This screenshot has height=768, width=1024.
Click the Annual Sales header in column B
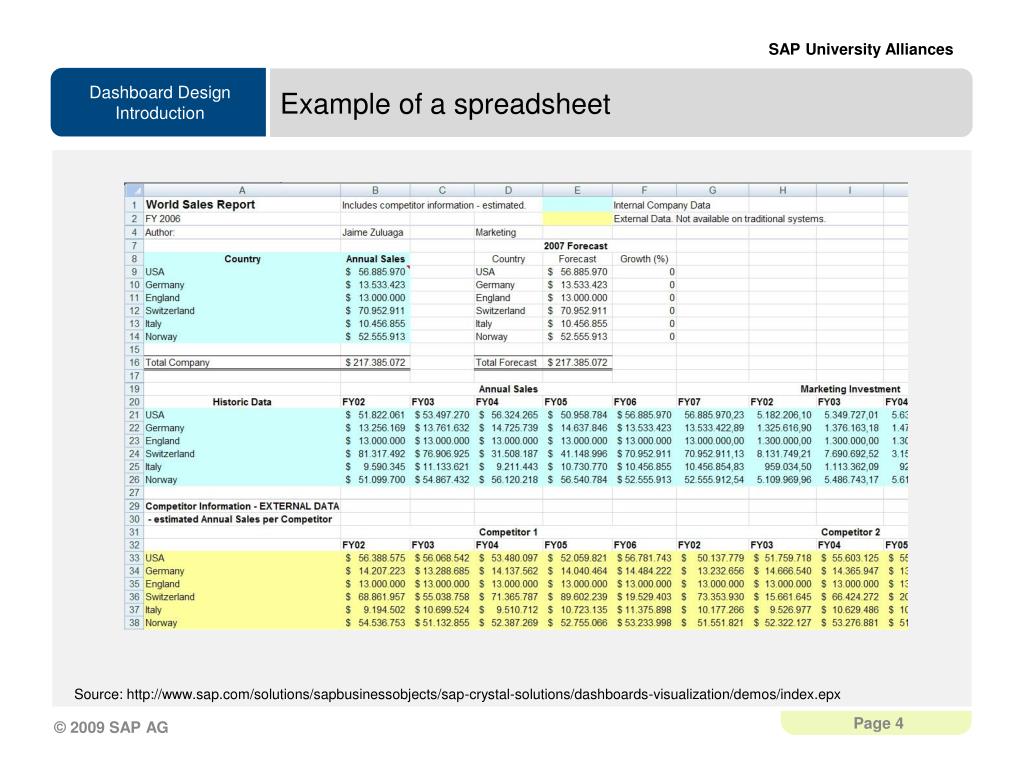pyautogui.click(x=375, y=258)
